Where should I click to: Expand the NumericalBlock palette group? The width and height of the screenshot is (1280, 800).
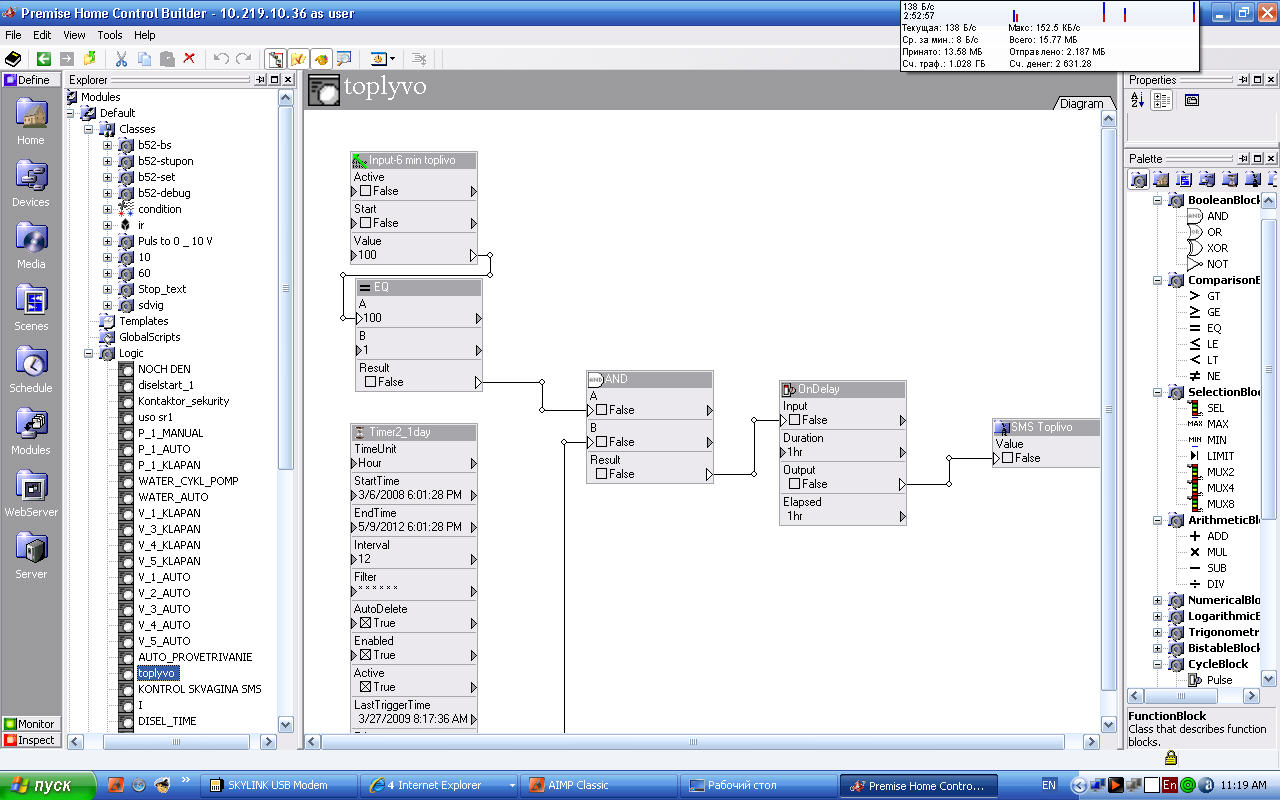point(1158,600)
